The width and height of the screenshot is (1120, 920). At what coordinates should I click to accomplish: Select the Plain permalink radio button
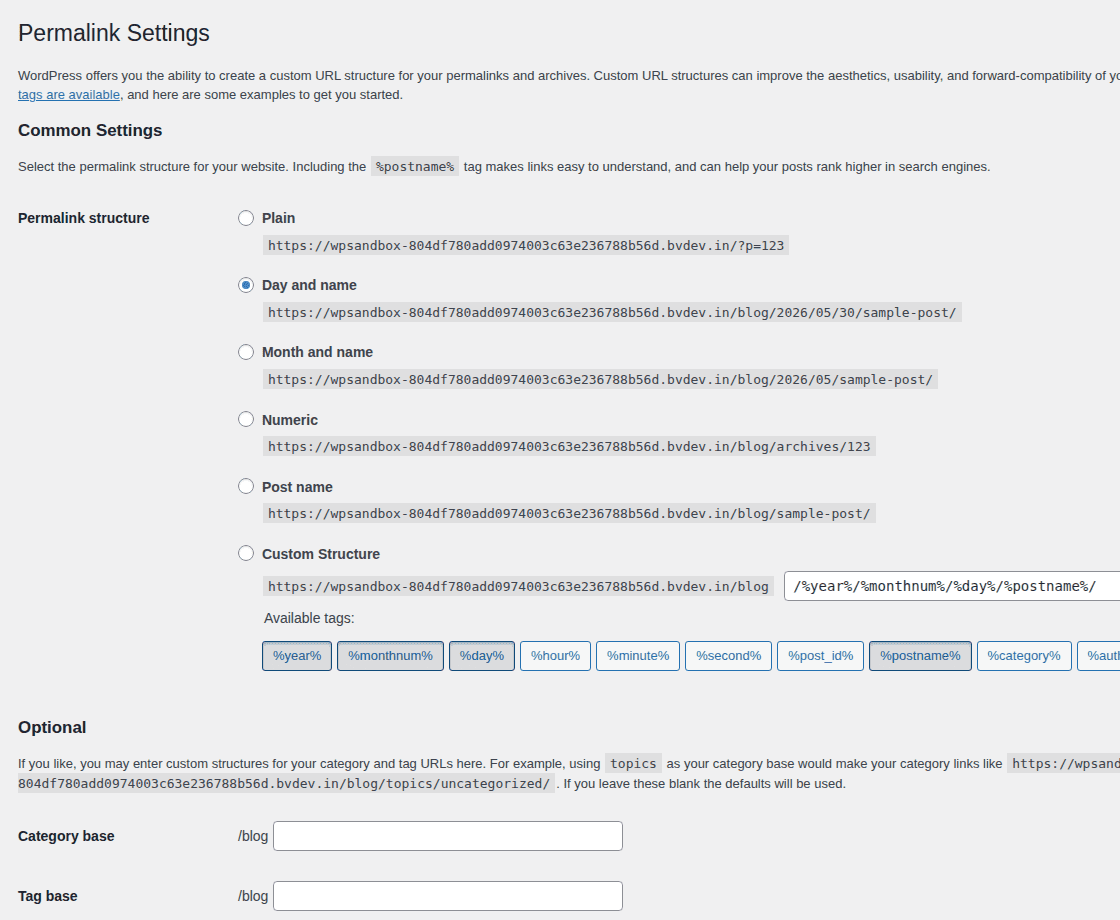[246, 218]
